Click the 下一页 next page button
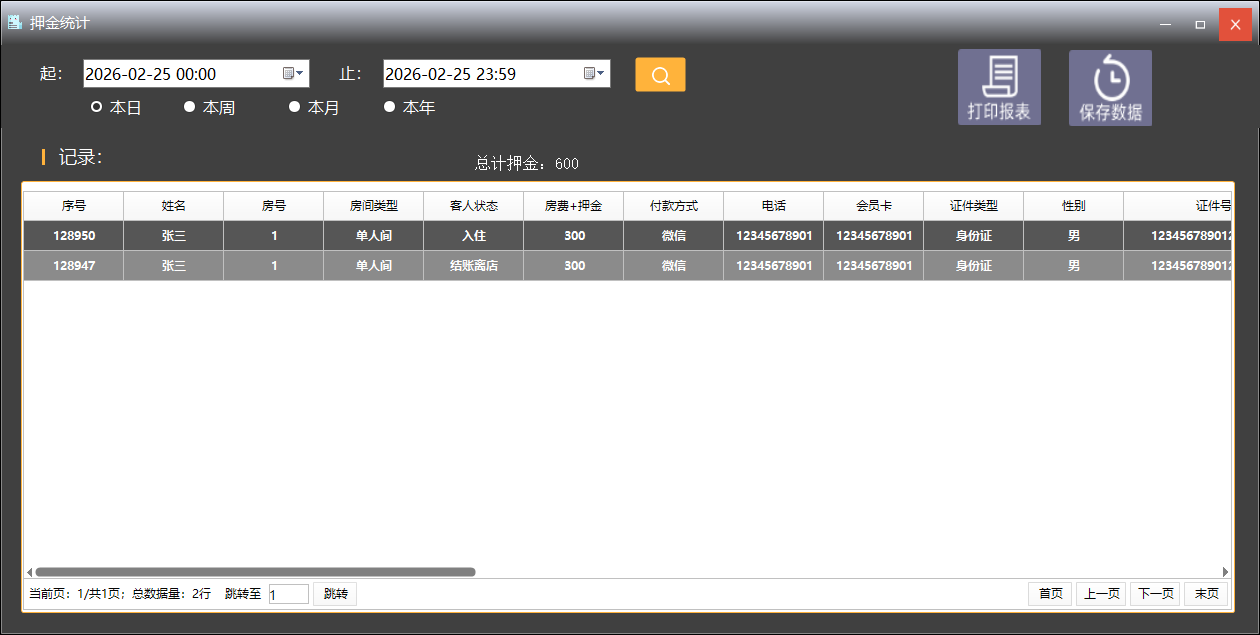The image size is (1260, 635). [x=1154, y=593]
